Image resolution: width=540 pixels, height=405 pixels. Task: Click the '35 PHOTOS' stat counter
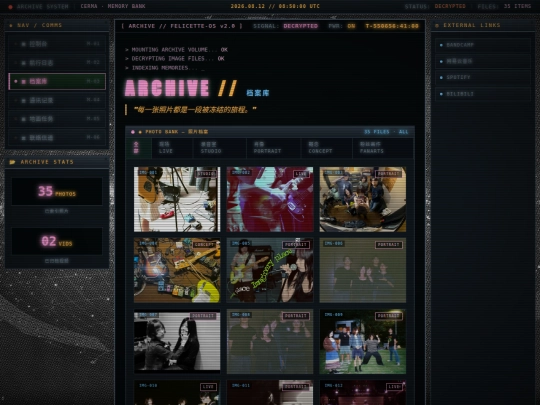[57, 191]
